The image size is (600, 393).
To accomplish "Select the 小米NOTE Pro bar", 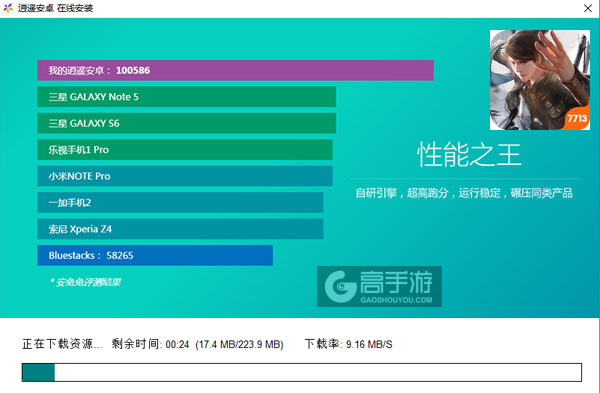I will coord(185,176).
